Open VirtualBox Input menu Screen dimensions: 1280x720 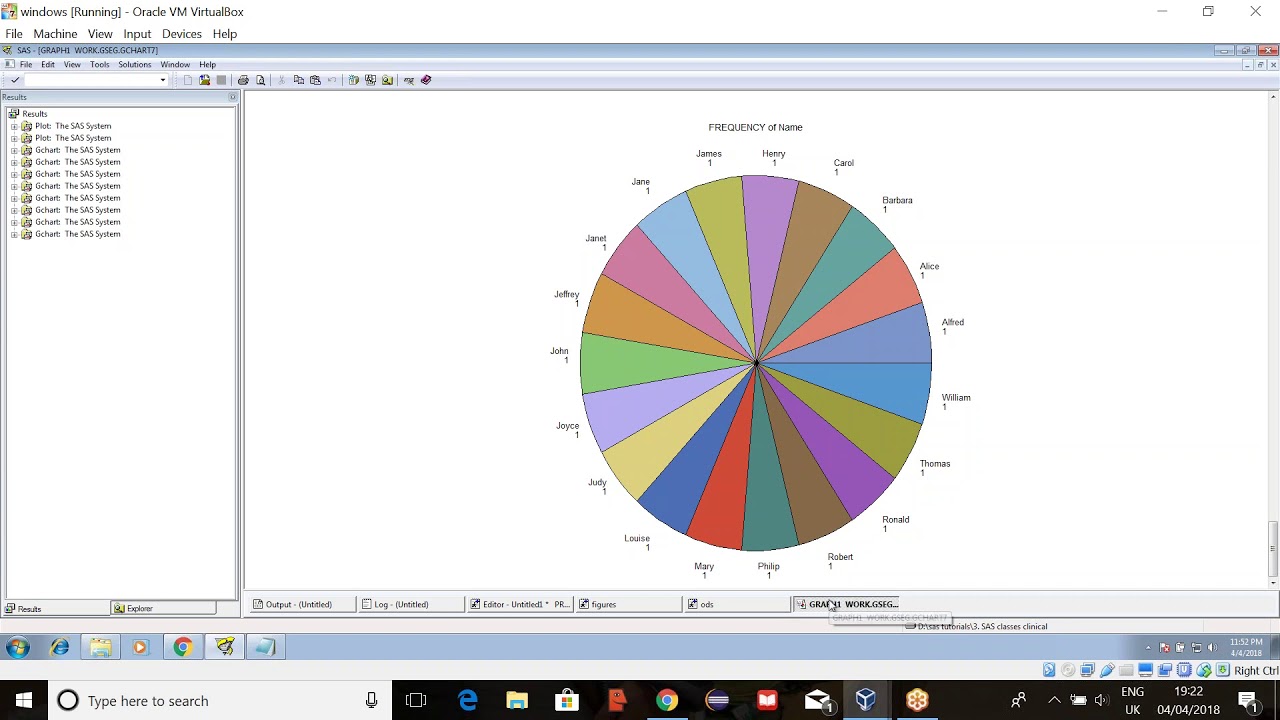[137, 34]
